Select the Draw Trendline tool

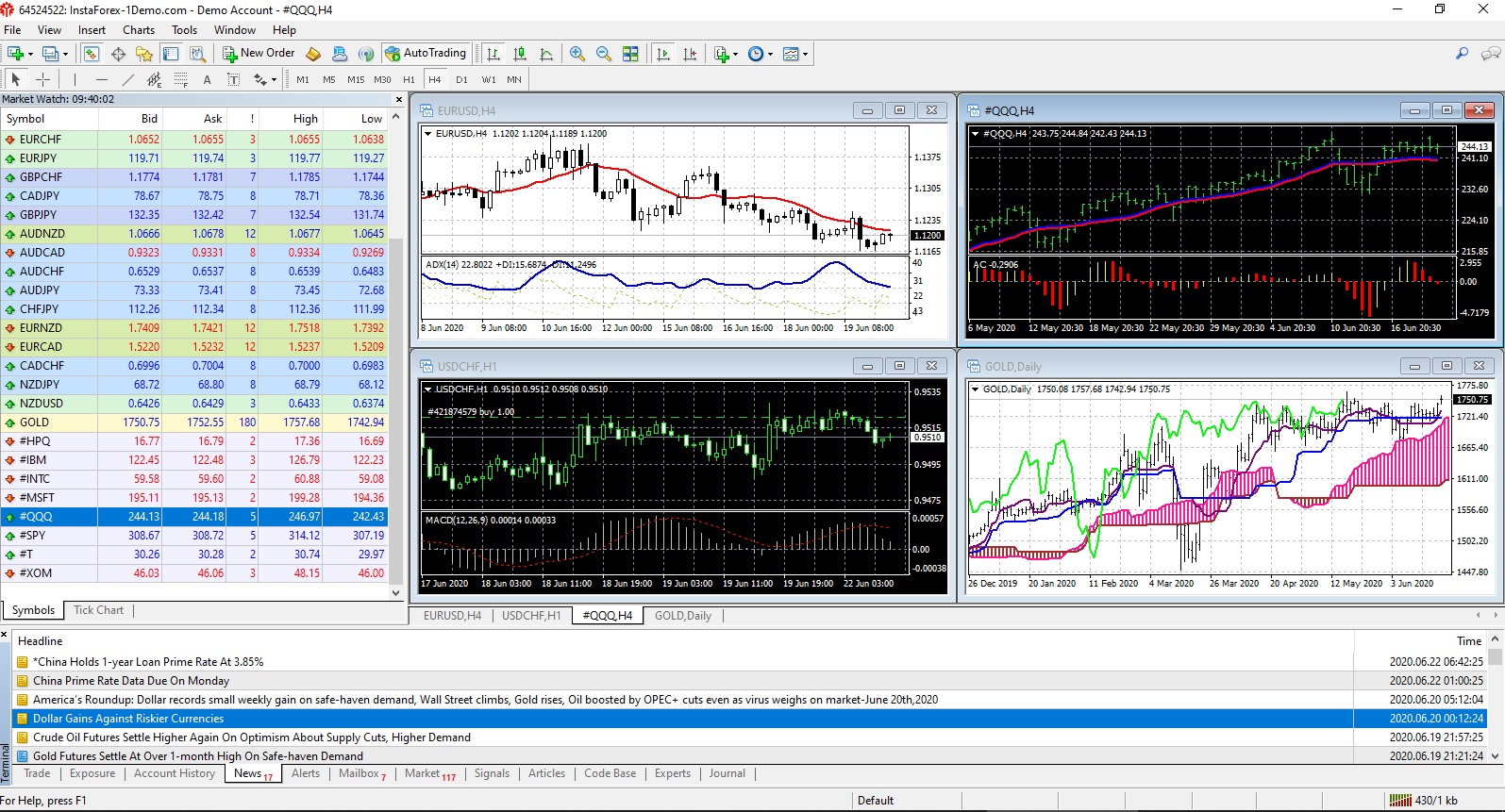click(x=127, y=79)
